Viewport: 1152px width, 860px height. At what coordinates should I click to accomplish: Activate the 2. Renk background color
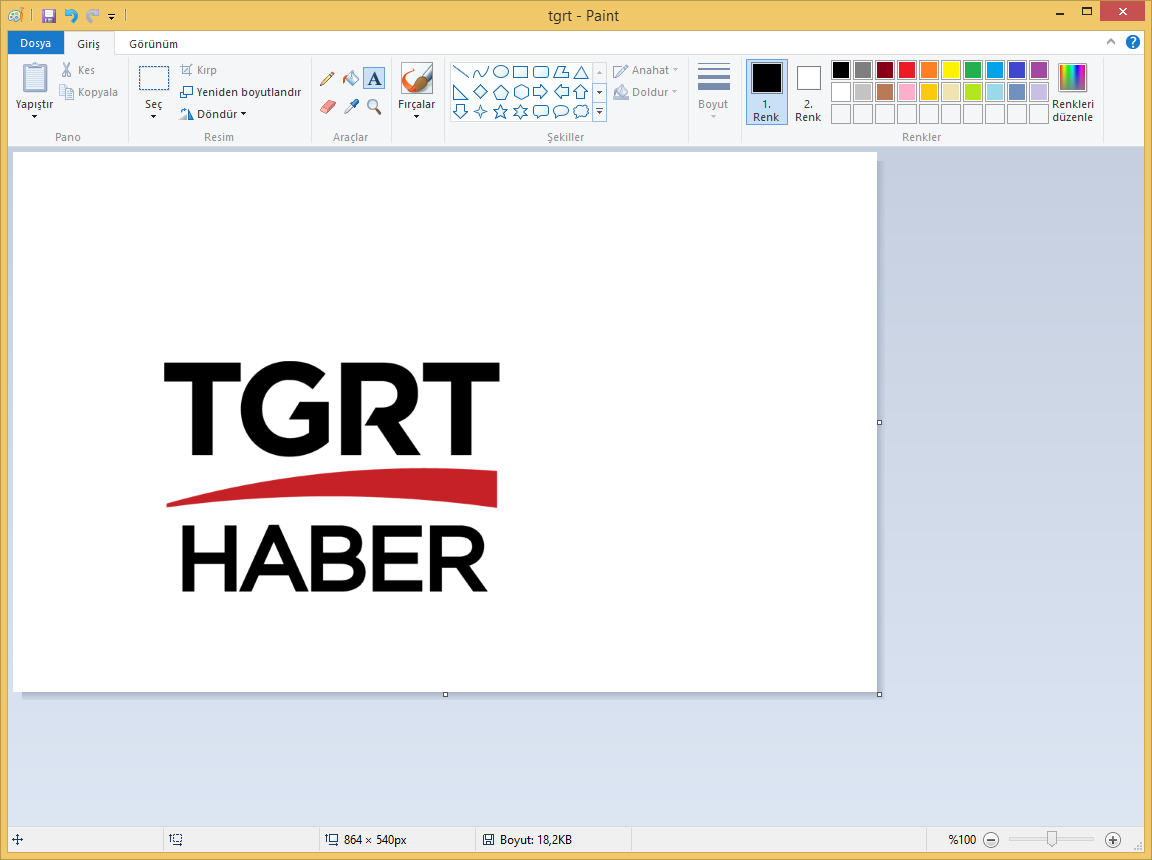click(808, 92)
